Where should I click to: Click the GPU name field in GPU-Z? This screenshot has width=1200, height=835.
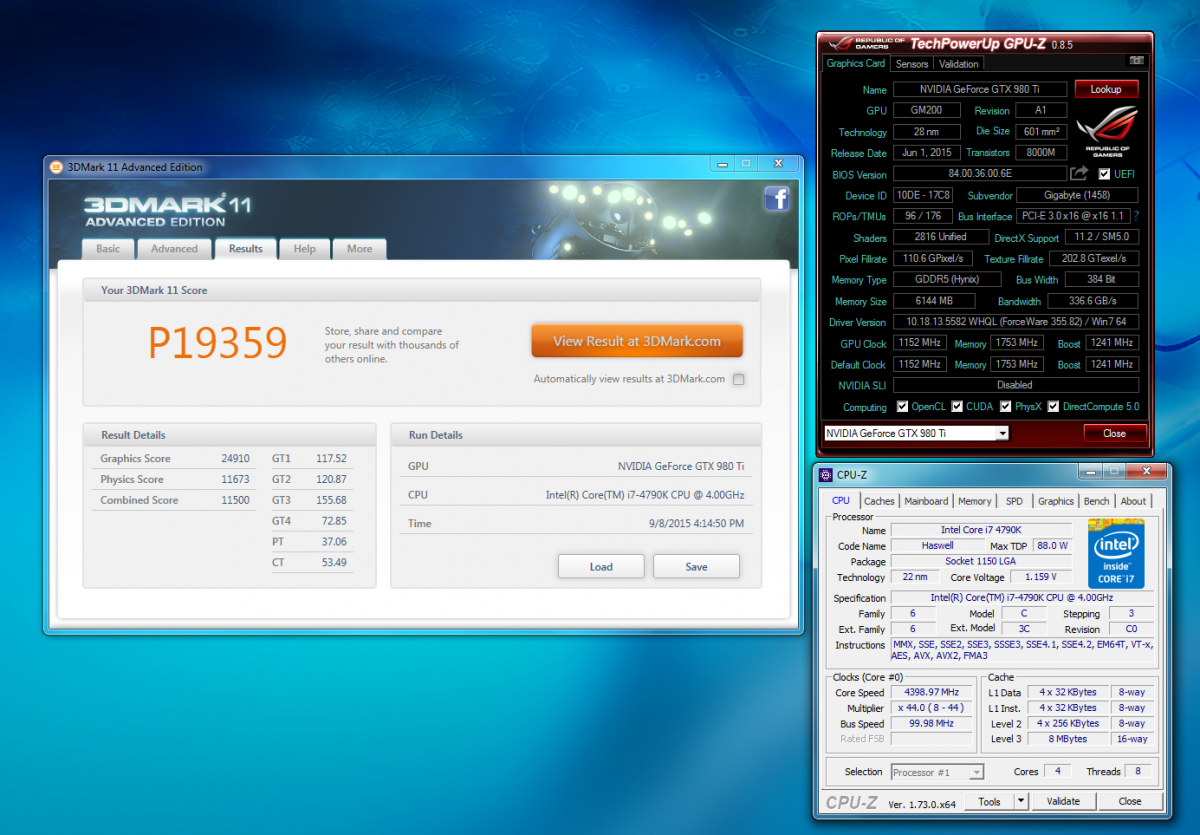[980, 89]
